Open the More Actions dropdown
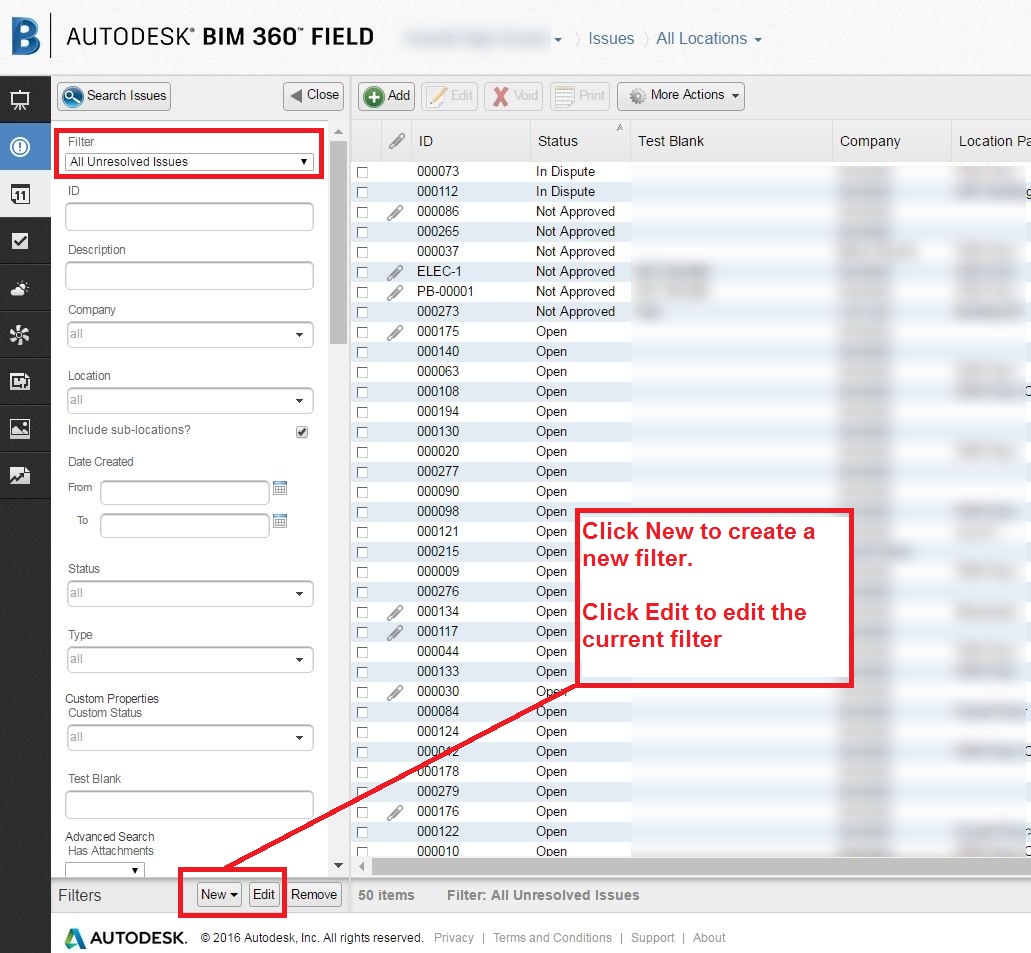The height and width of the screenshot is (953, 1031). point(681,96)
